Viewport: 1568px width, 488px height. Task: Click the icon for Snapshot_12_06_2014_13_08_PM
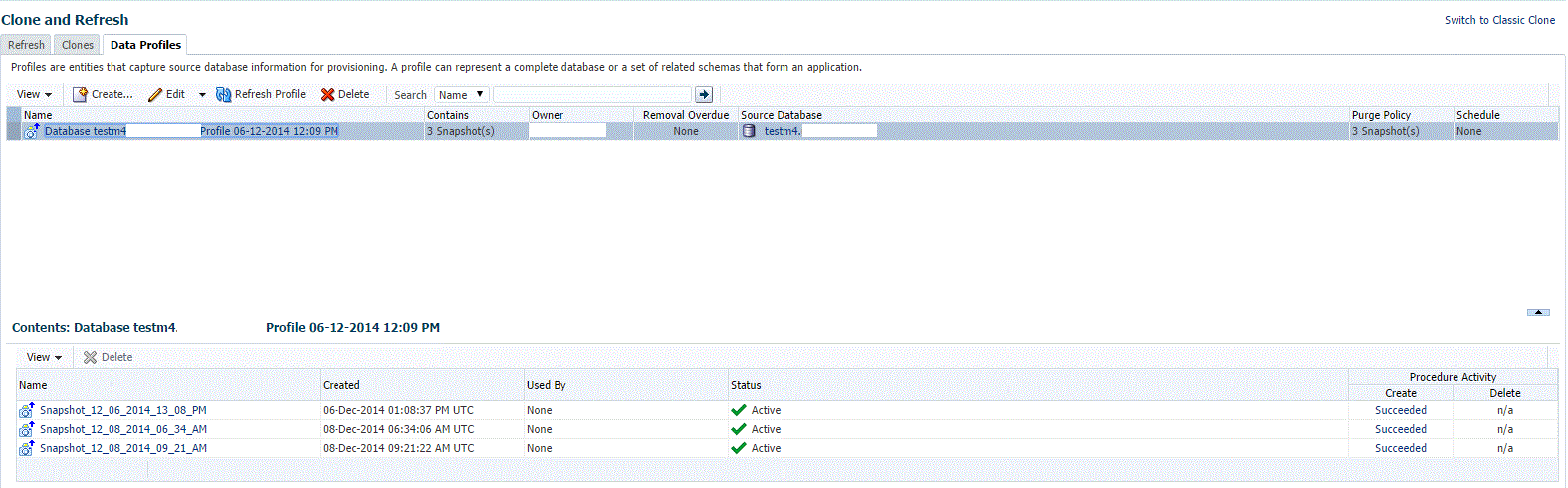pyautogui.click(x=27, y=410)
